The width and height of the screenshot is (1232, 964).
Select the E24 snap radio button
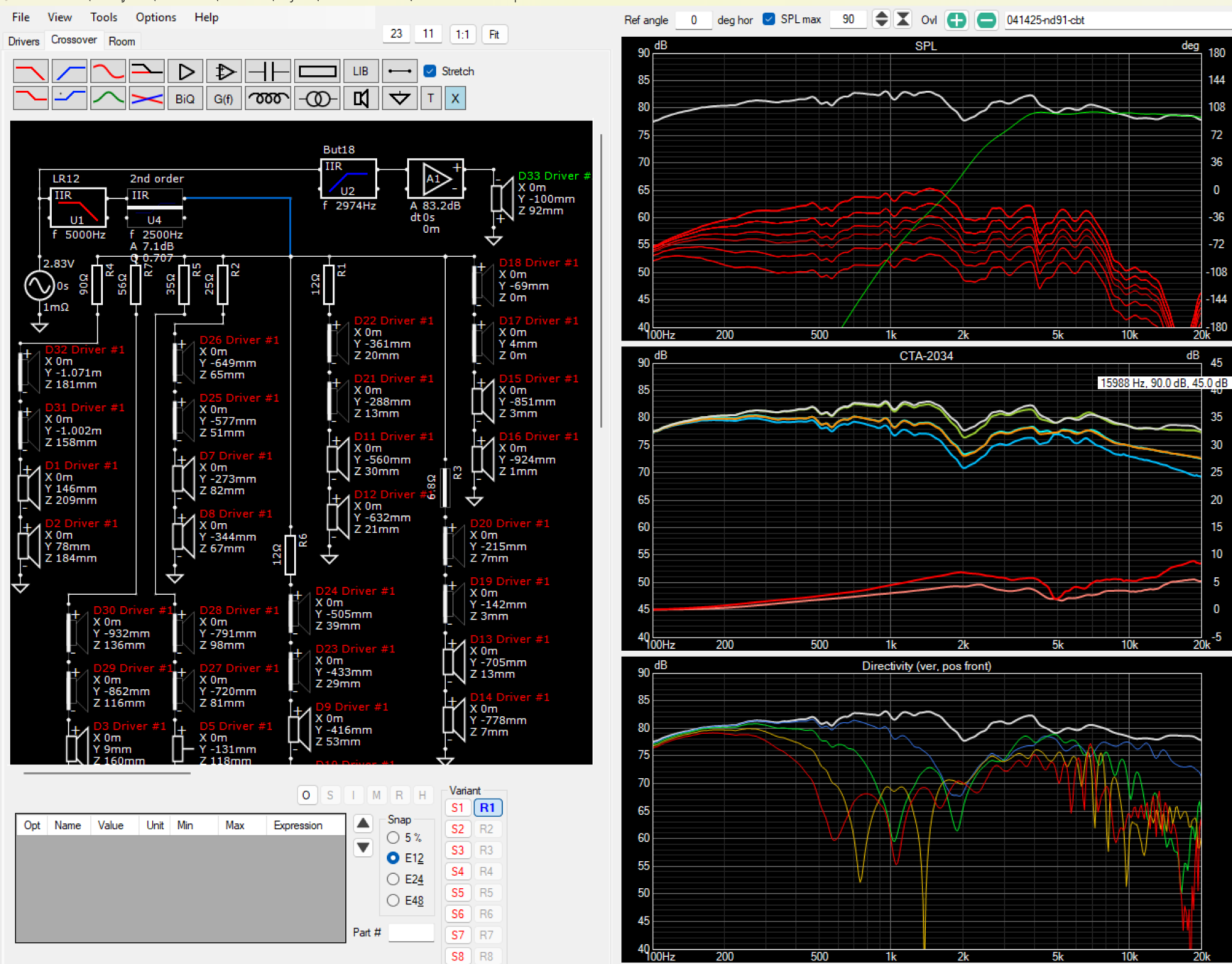393,879
